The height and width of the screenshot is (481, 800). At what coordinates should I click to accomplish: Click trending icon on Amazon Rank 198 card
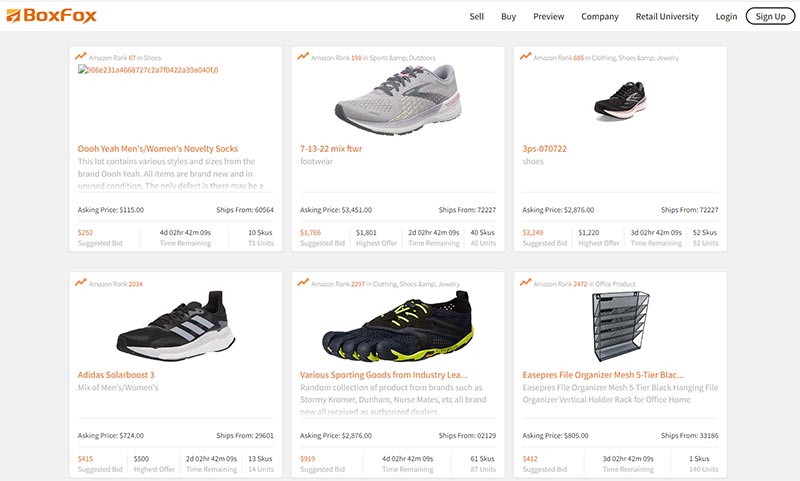click(303, 56)
